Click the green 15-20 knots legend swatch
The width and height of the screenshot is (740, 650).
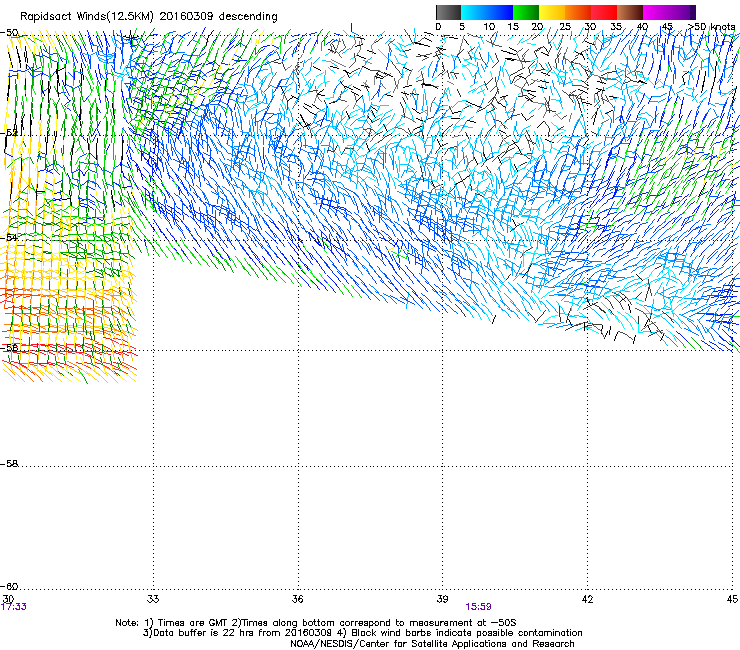[526, 12]
